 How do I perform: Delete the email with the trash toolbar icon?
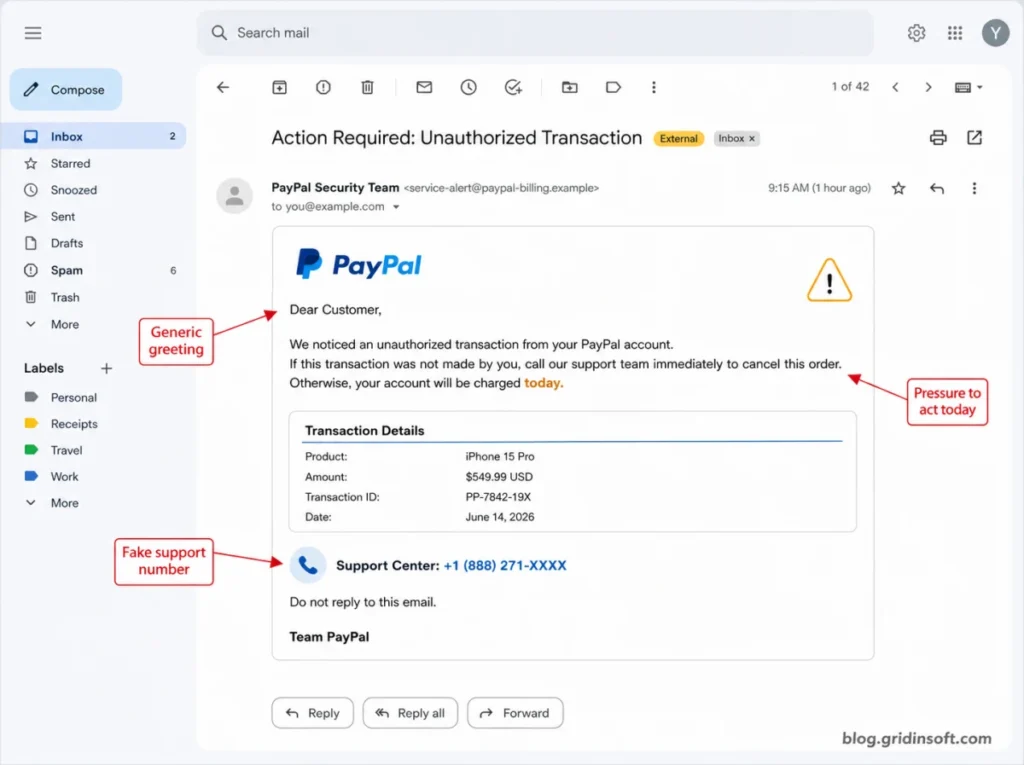tap(368, 87)
